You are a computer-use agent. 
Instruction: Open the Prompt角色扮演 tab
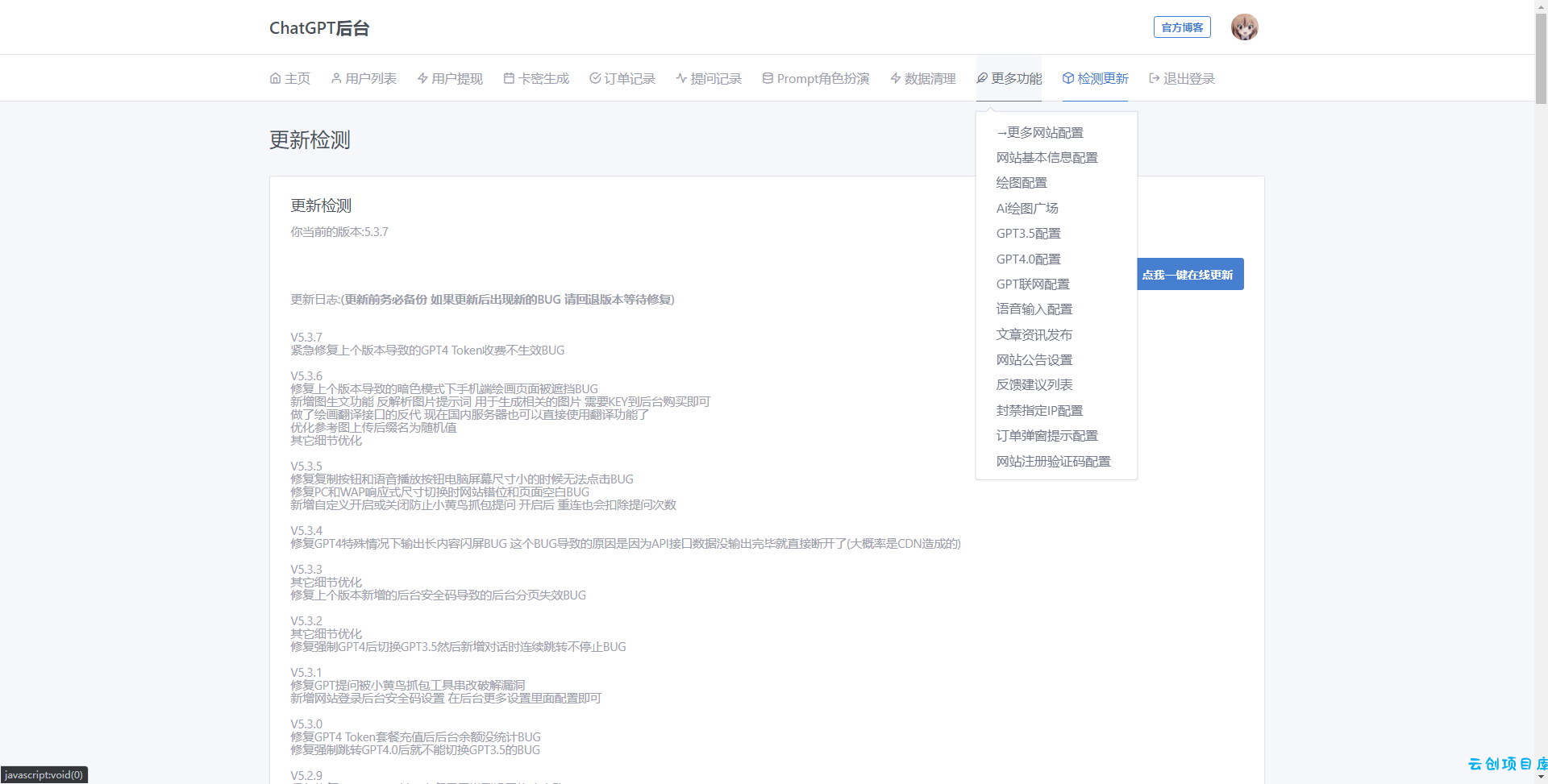click(816, 78)
